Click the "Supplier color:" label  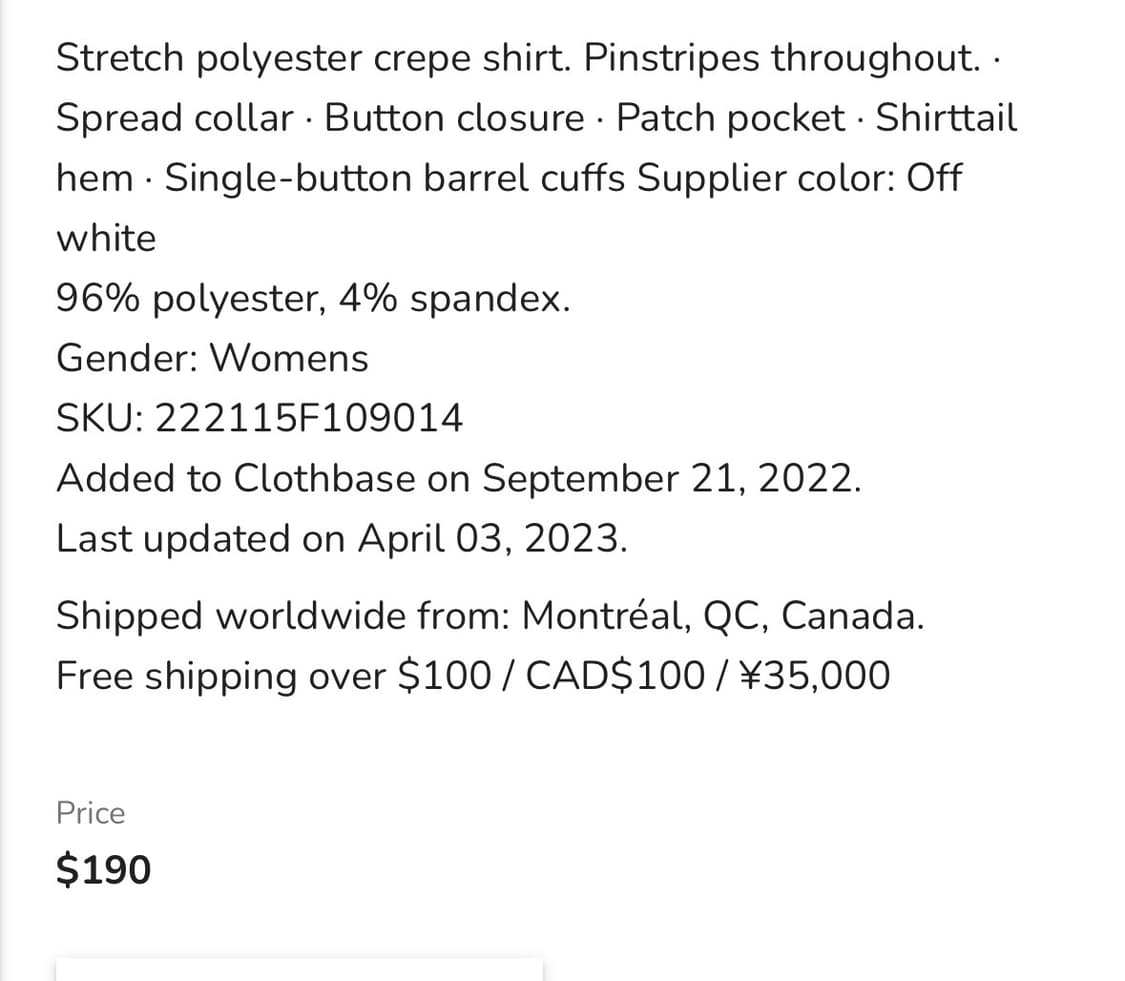pyautogui.click(x=766, y=178)
